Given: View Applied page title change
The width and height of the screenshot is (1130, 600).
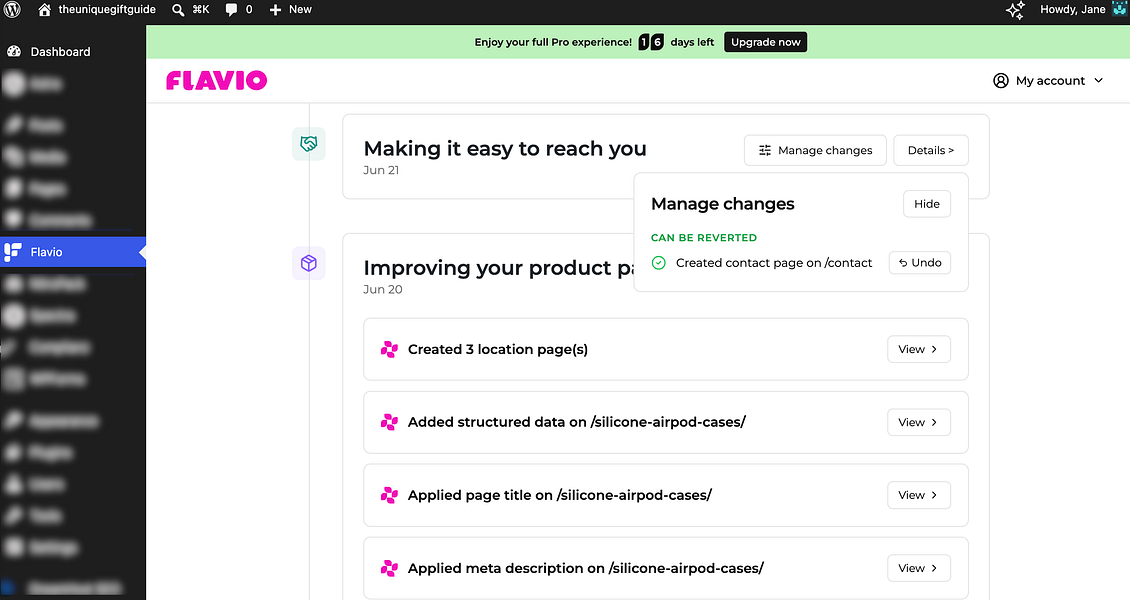Looking at the screenshot, I should (x=918, y=495).
